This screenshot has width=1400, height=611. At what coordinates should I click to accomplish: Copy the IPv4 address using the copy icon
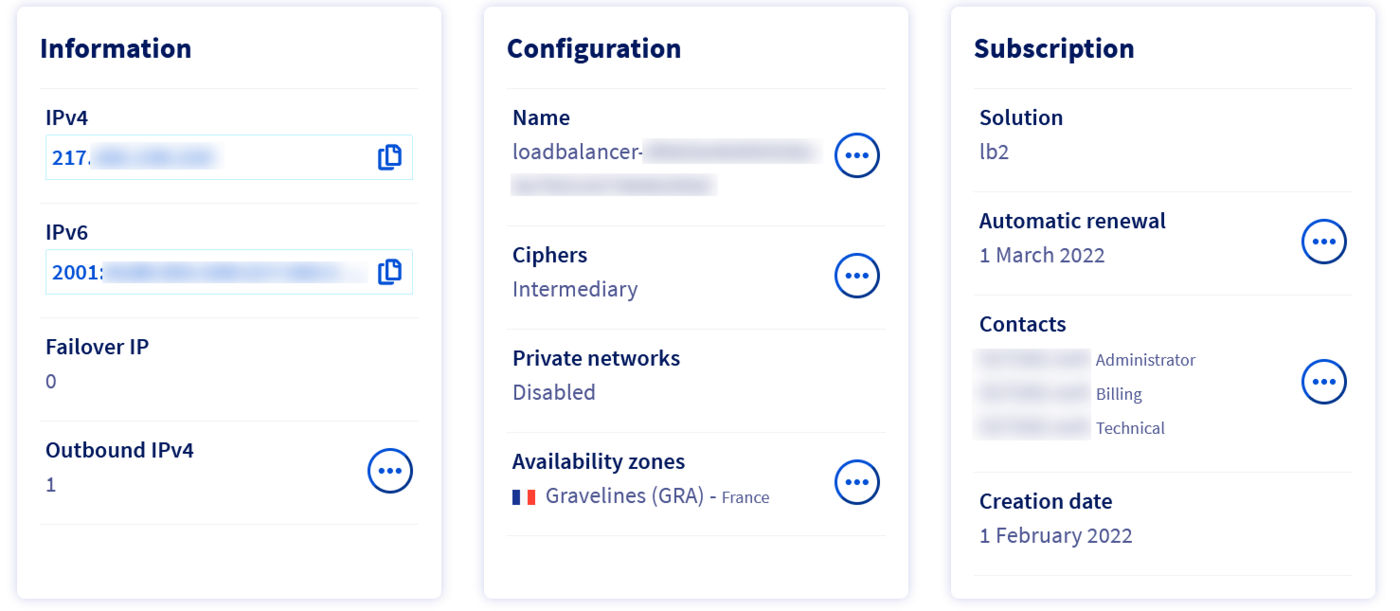click(389, 157)
